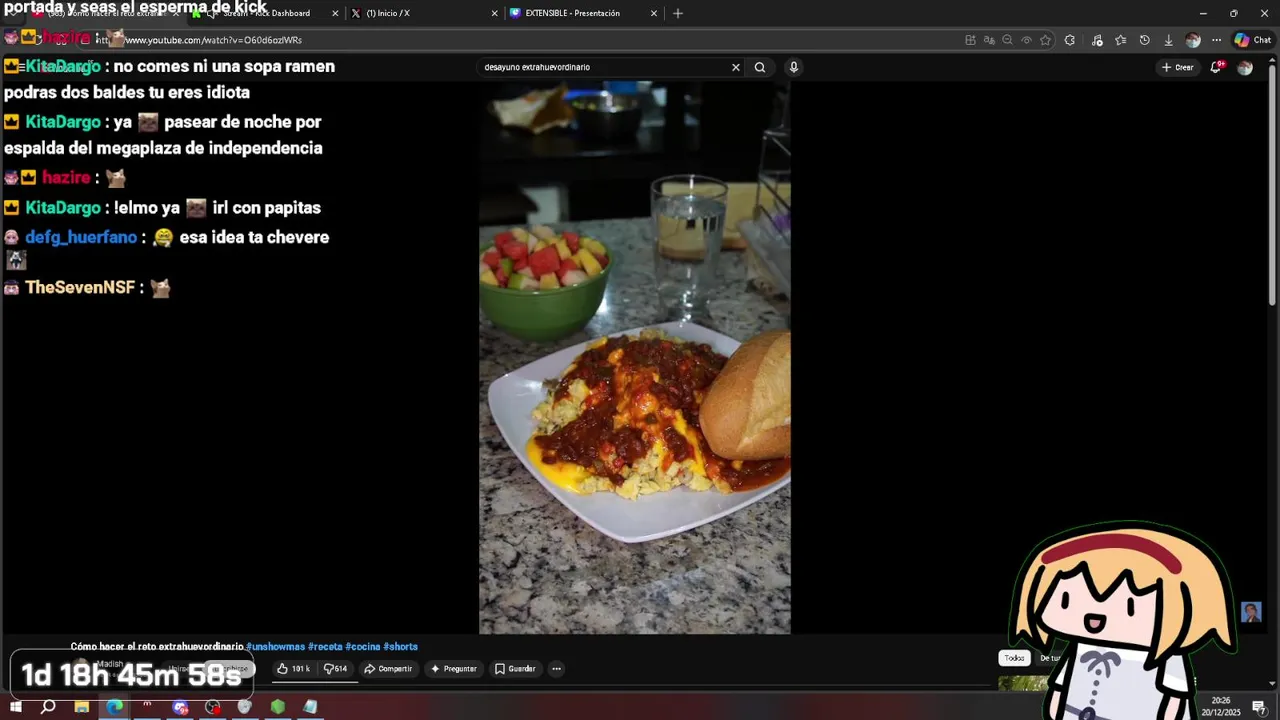The height and width of the screenshot is (720, 1280).
Task: Open browser History
Action: (1144, 40)
